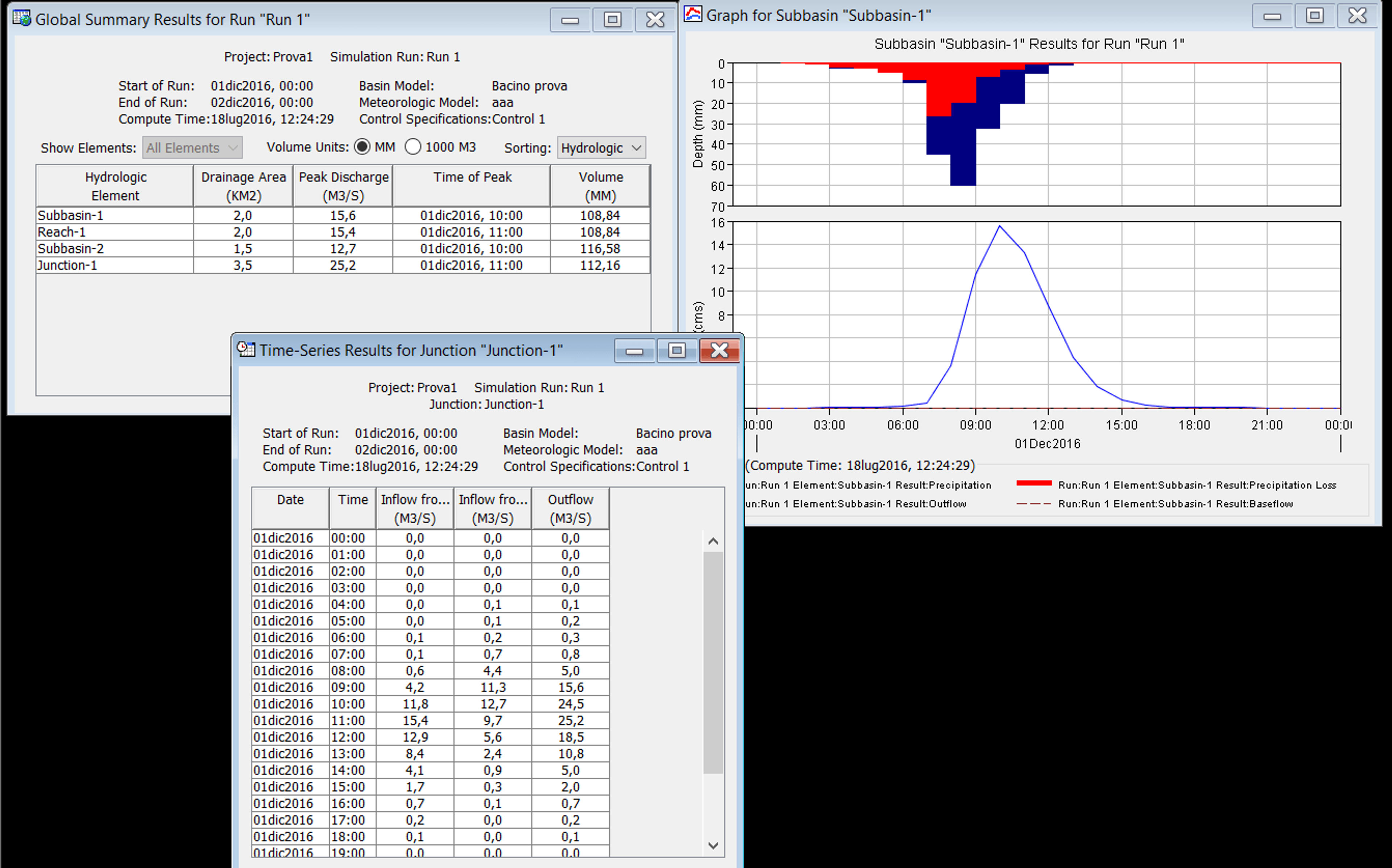Click the Basin Model Bacino prova text in summary
The image size is (1392, 868).
click(x=463, y=86)
